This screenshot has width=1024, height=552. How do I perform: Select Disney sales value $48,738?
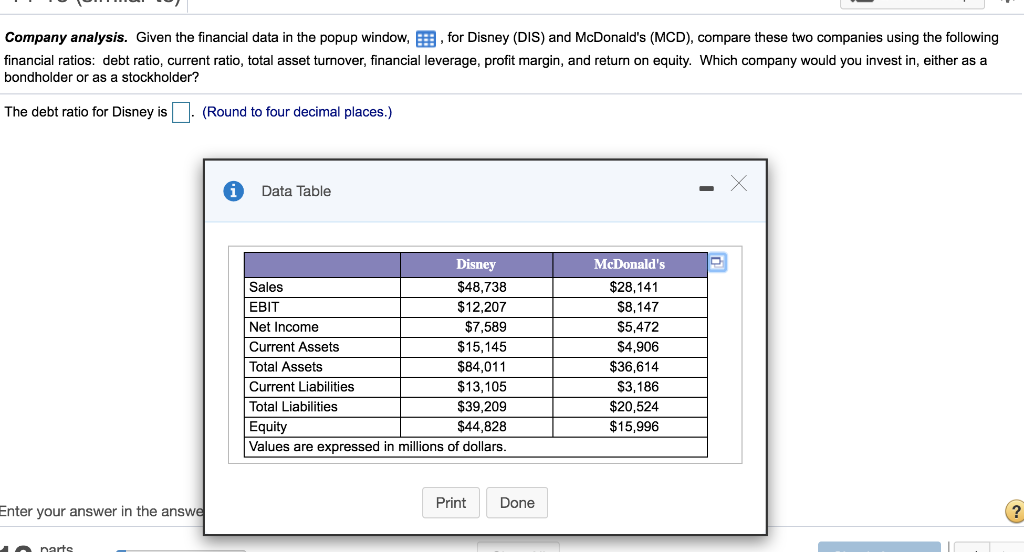coord(482,287)
